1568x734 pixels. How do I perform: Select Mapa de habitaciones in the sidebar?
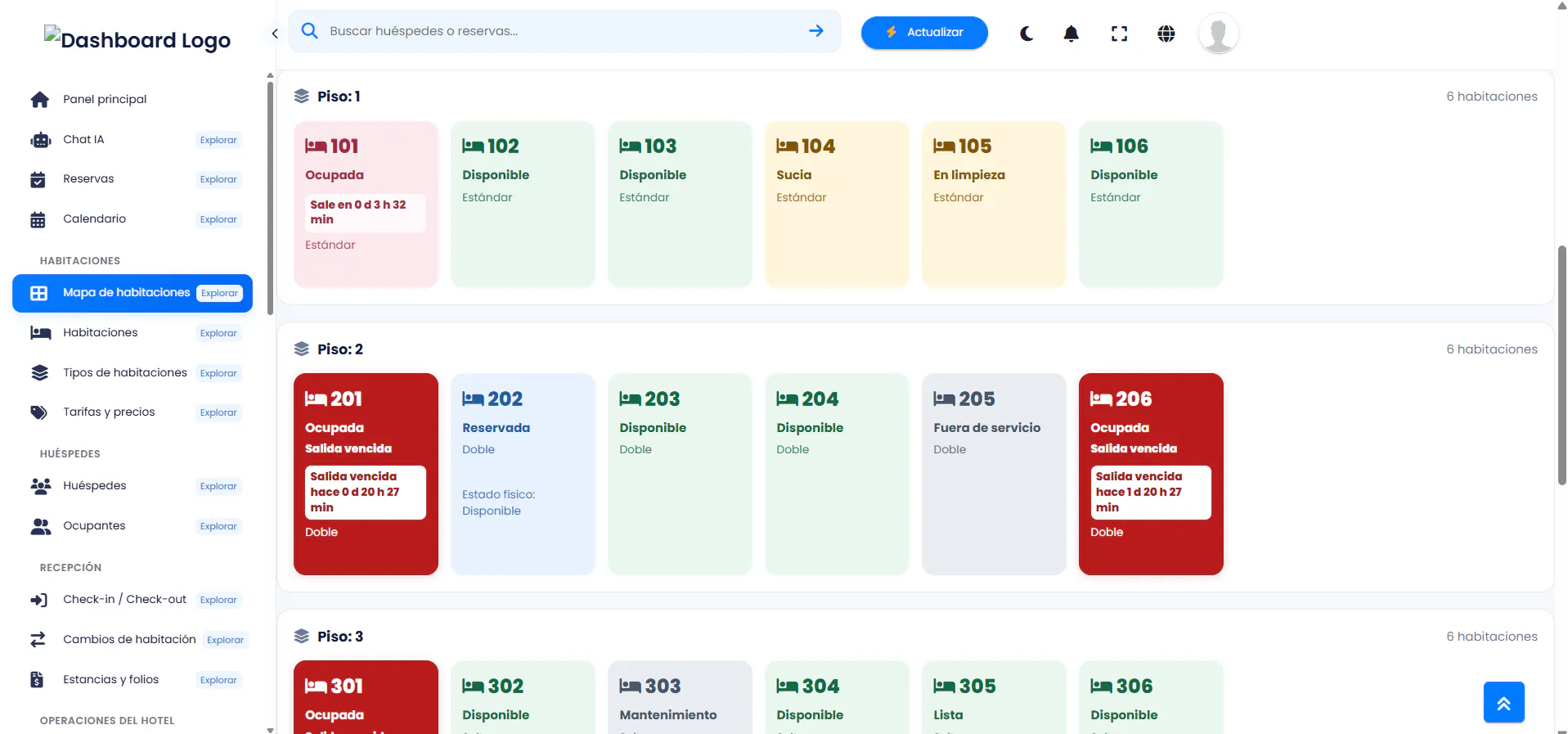133,293
